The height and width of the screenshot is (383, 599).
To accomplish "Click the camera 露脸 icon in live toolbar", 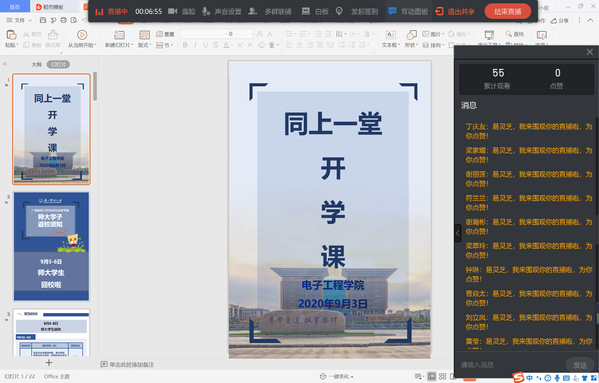I will [x=173, y=11].
